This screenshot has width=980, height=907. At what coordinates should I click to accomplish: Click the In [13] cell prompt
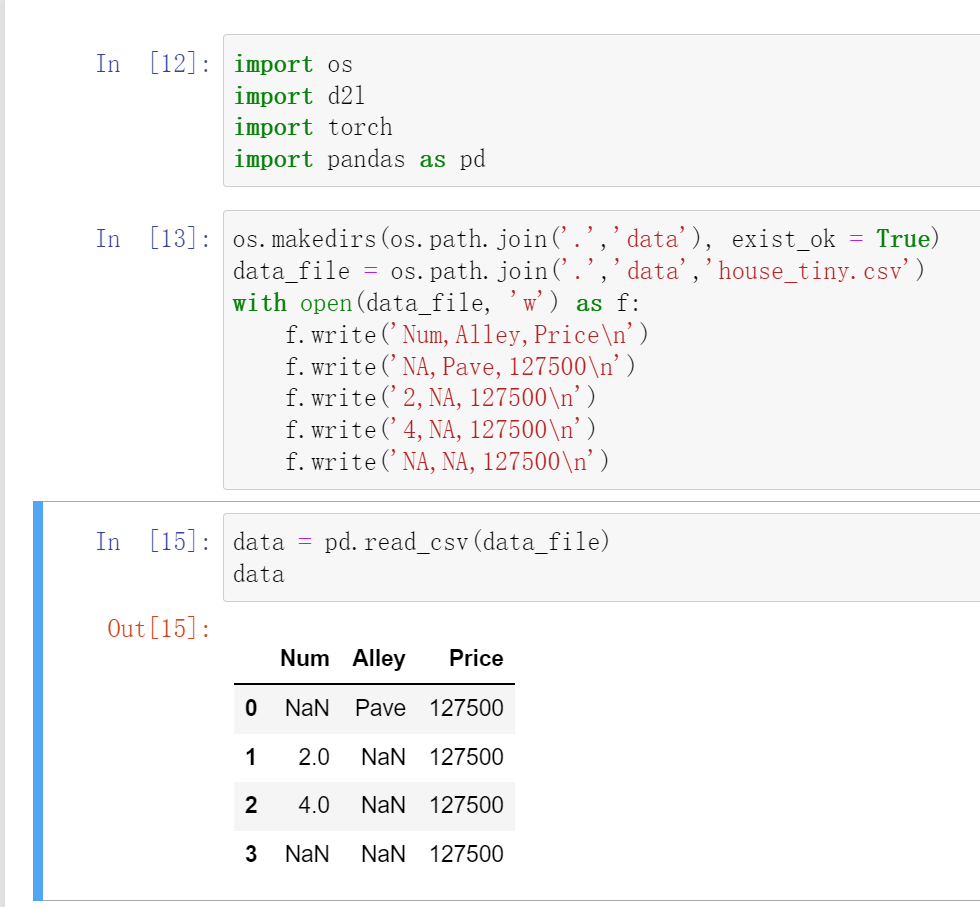(x=153, y=239)
